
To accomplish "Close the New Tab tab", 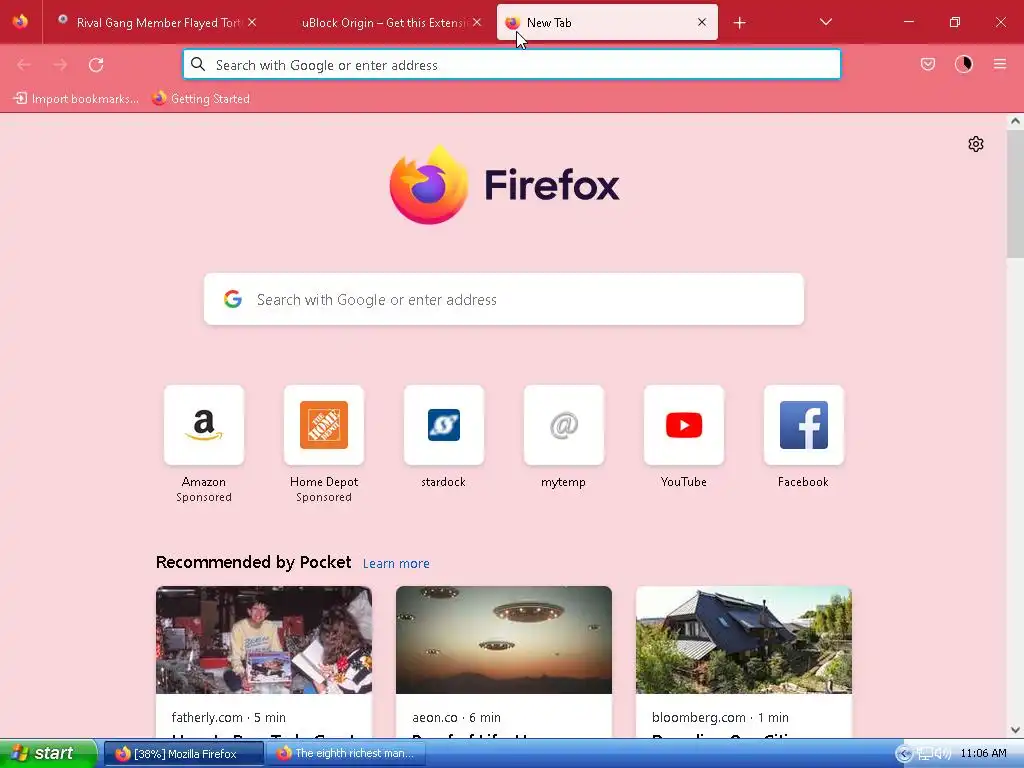I will pos(702,22).
